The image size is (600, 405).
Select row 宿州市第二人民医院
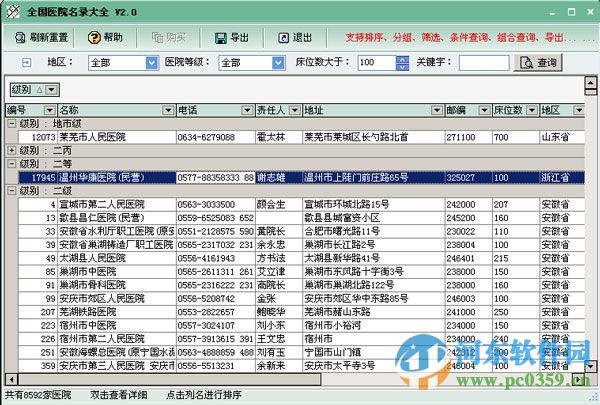(x=302, y=338)
